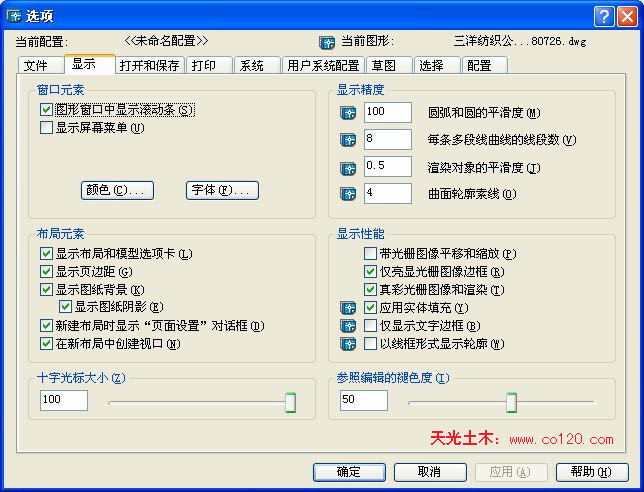Uncheck 显示页边距 option
Image resolution: width=644 pixels, height=492 pixels.
(x=46, y=271)
